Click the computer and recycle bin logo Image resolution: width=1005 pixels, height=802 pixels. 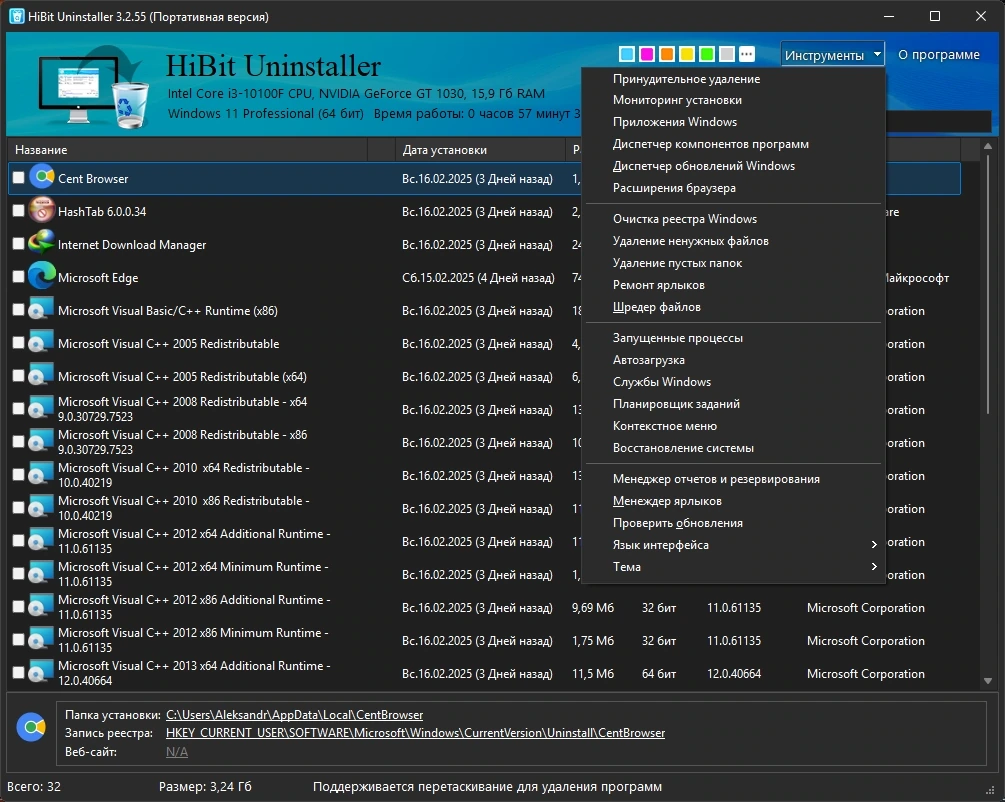(x=94, y=86)
